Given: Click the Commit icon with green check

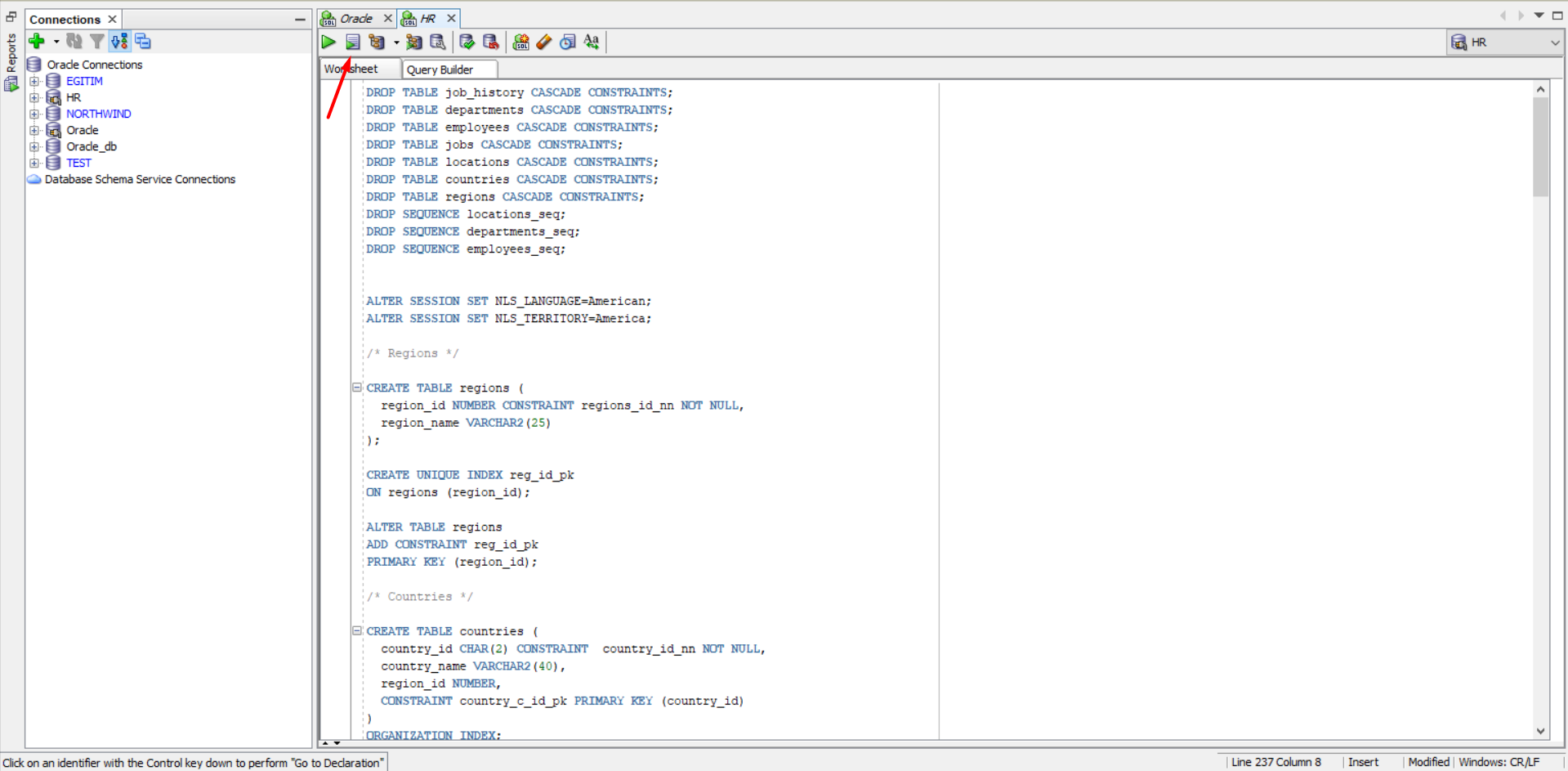Looking at the screenshot, I should pyautogui.click(x=467, y=42).
